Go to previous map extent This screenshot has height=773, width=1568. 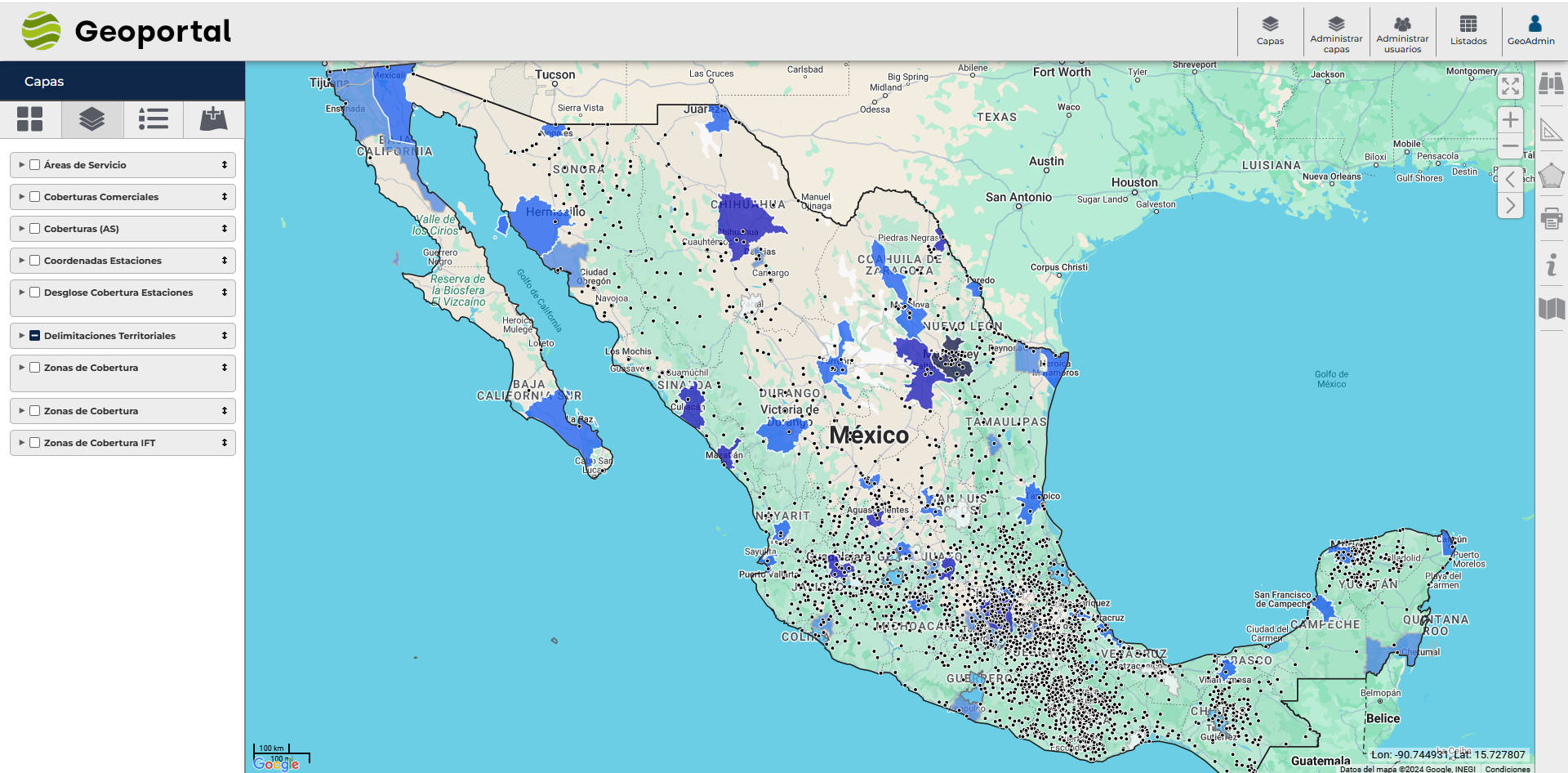[x=1510, y=179]
